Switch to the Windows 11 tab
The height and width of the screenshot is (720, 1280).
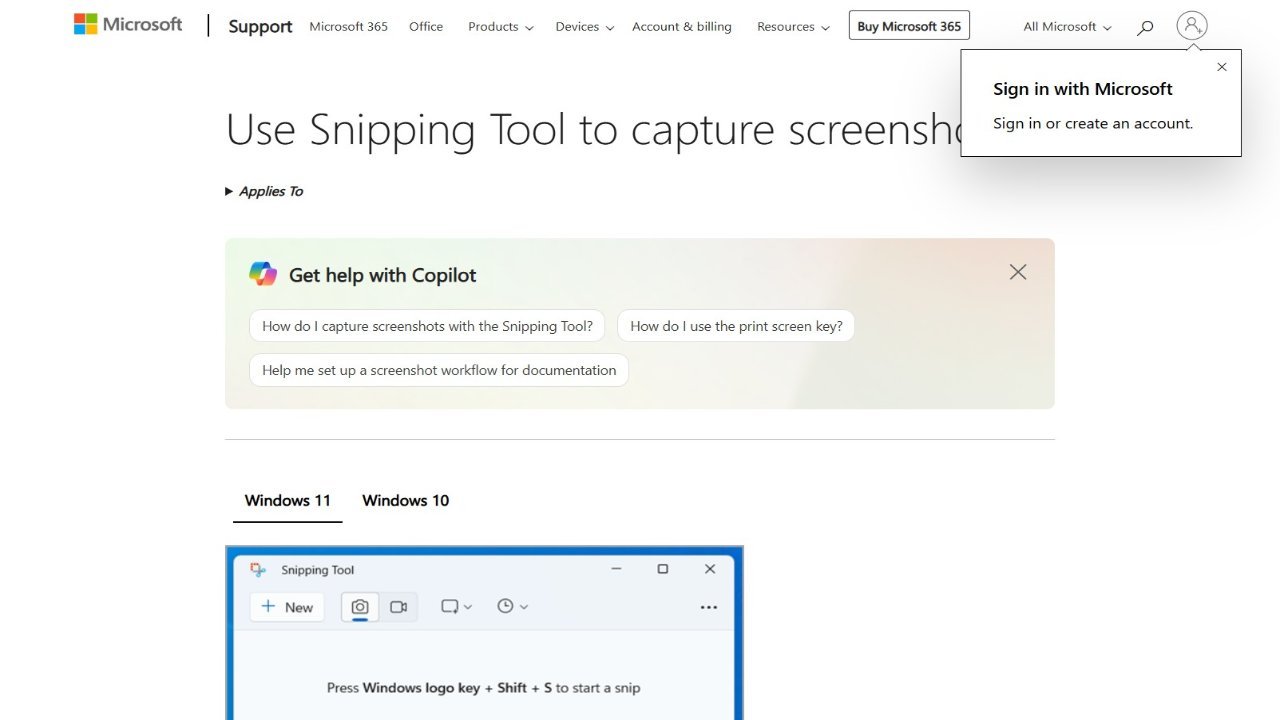click(x=288, y=500)
